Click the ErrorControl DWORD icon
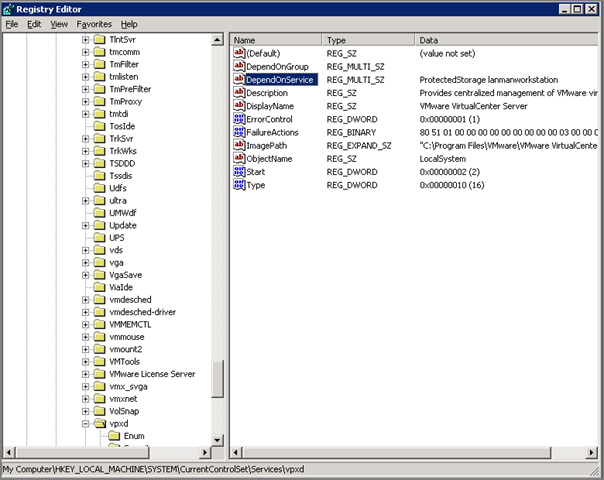 tap(239, 119)
